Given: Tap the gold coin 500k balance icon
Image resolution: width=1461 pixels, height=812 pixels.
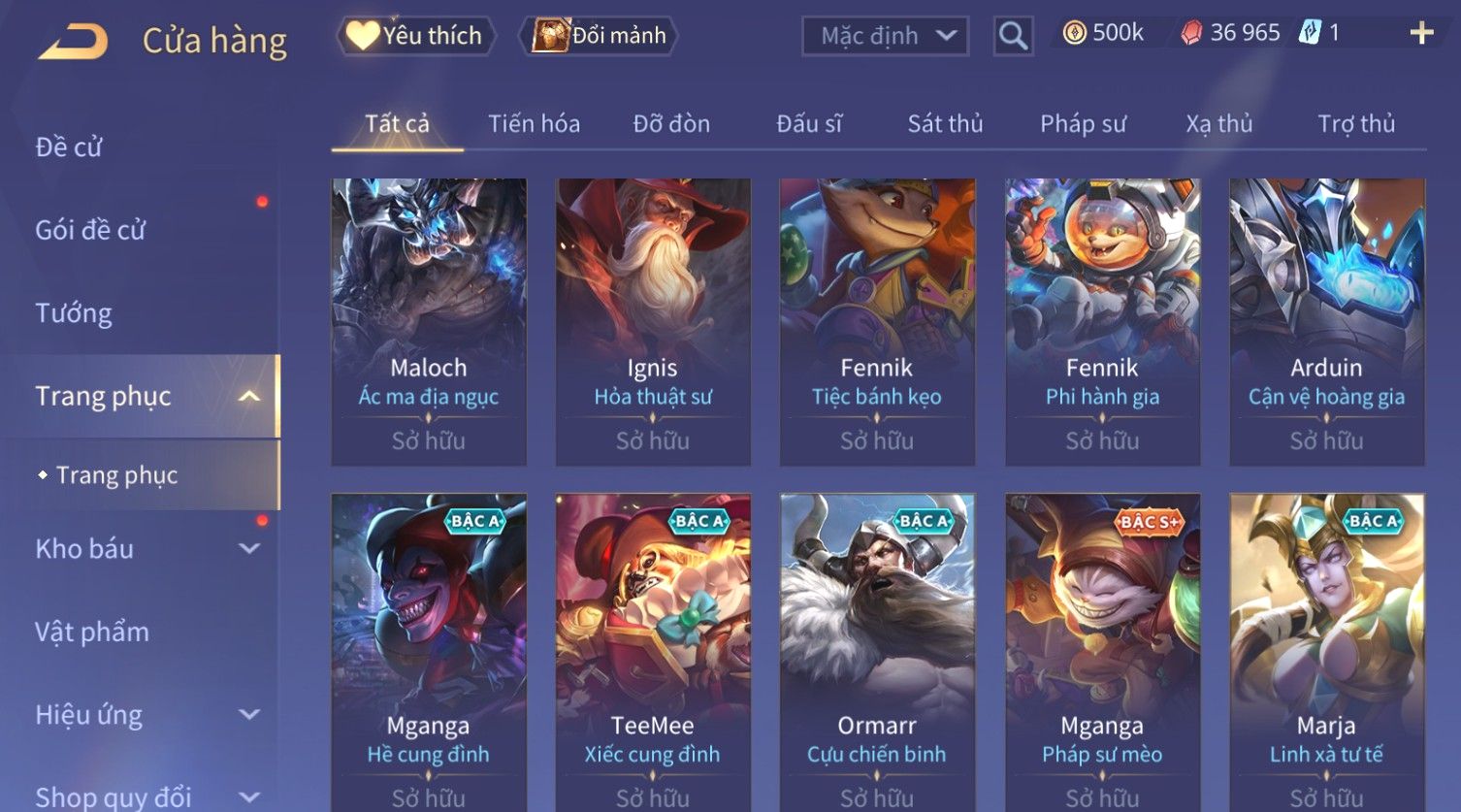Looking at the screenshot, I should pyautogui.click(x=1074, y=33).
